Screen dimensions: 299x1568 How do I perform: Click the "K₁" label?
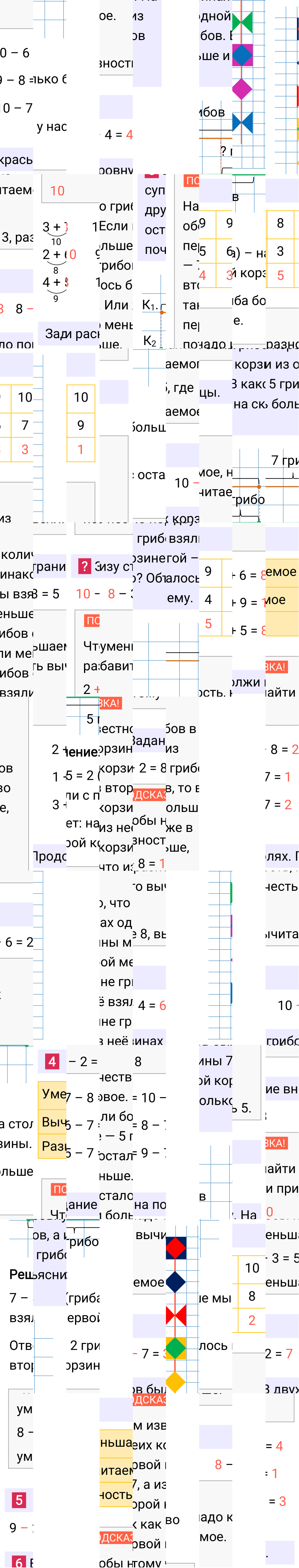150,305
